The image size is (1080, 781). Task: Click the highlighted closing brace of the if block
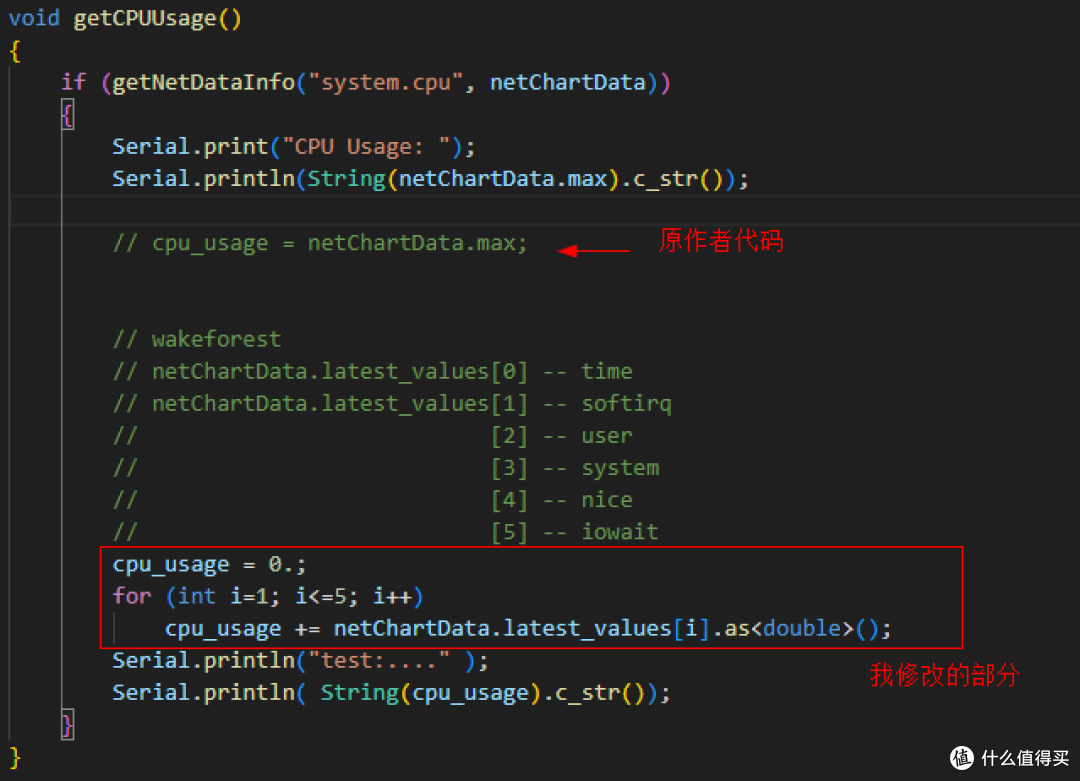coord(67,725)
